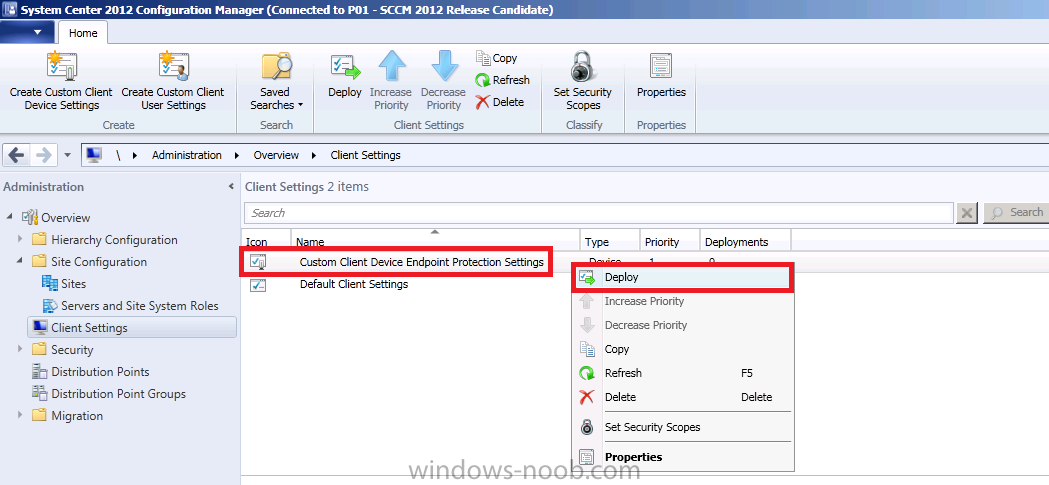Click in the Search input field
Screen dimensions: 1049x485
click(598, 213)
